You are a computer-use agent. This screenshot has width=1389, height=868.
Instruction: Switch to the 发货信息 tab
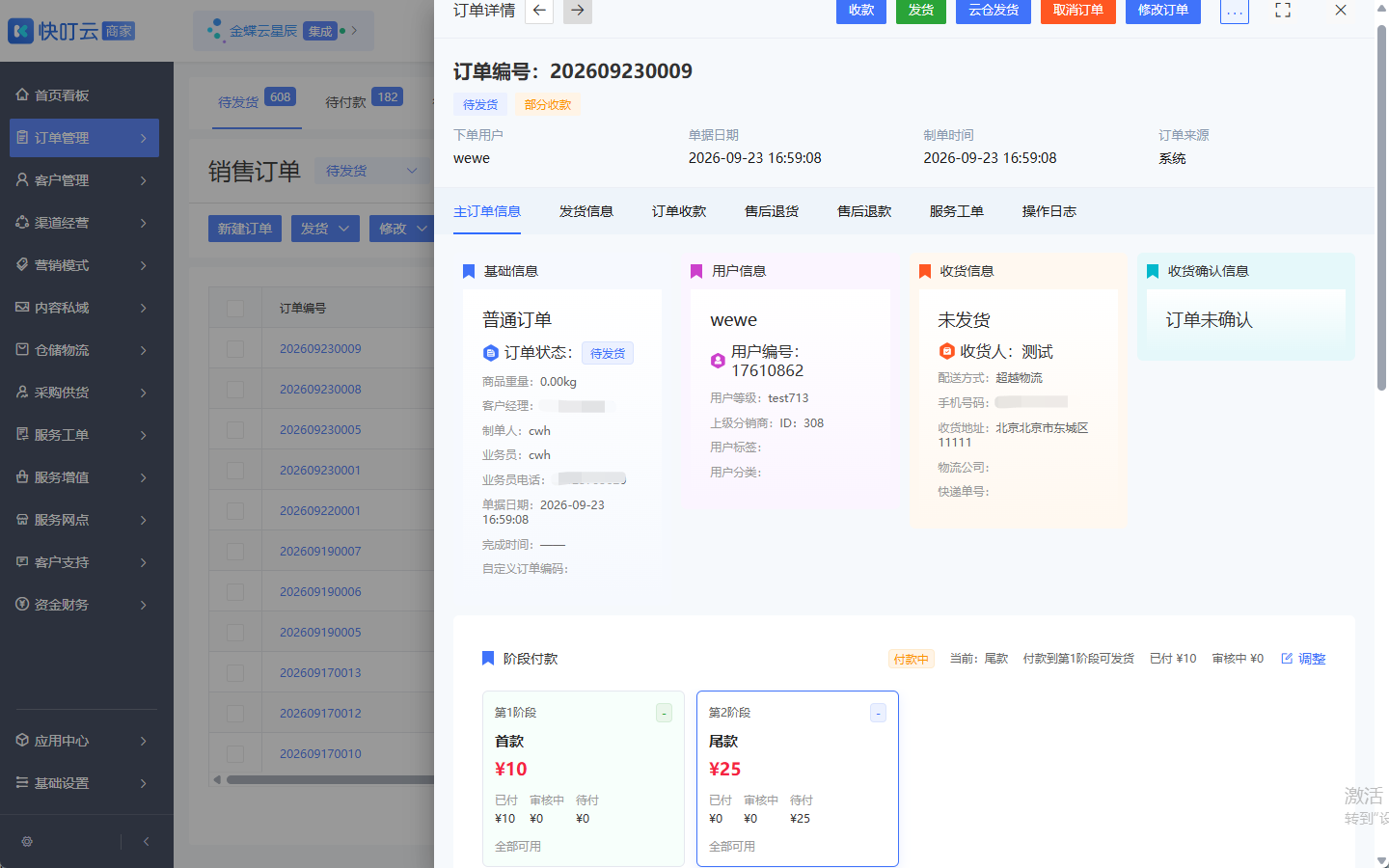tap(586, 211)
